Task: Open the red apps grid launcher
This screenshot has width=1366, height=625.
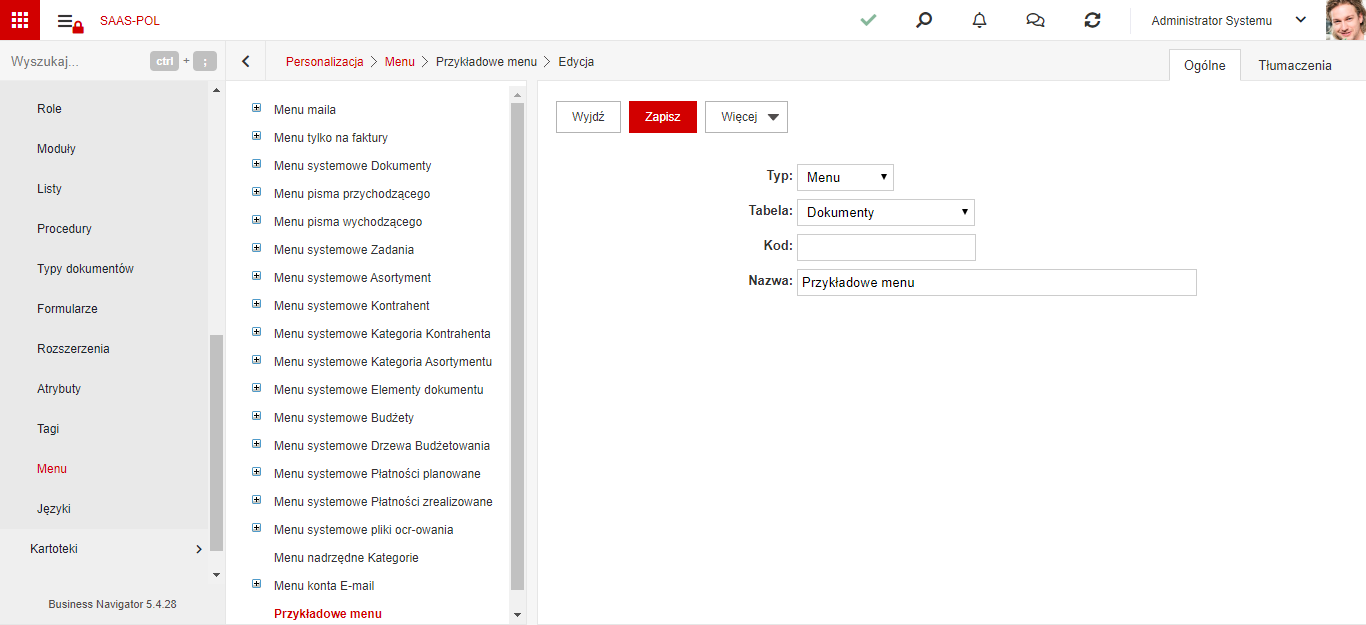Action: pos(20,20)
